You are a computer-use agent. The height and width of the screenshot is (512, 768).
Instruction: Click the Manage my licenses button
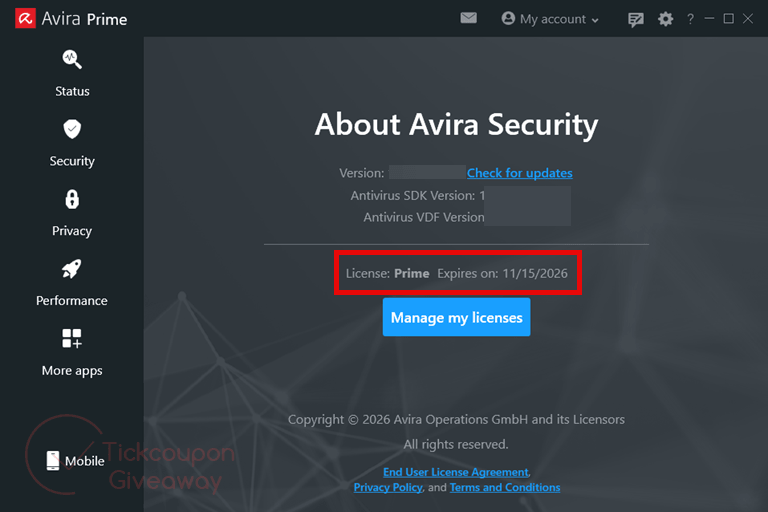(456, 317)
